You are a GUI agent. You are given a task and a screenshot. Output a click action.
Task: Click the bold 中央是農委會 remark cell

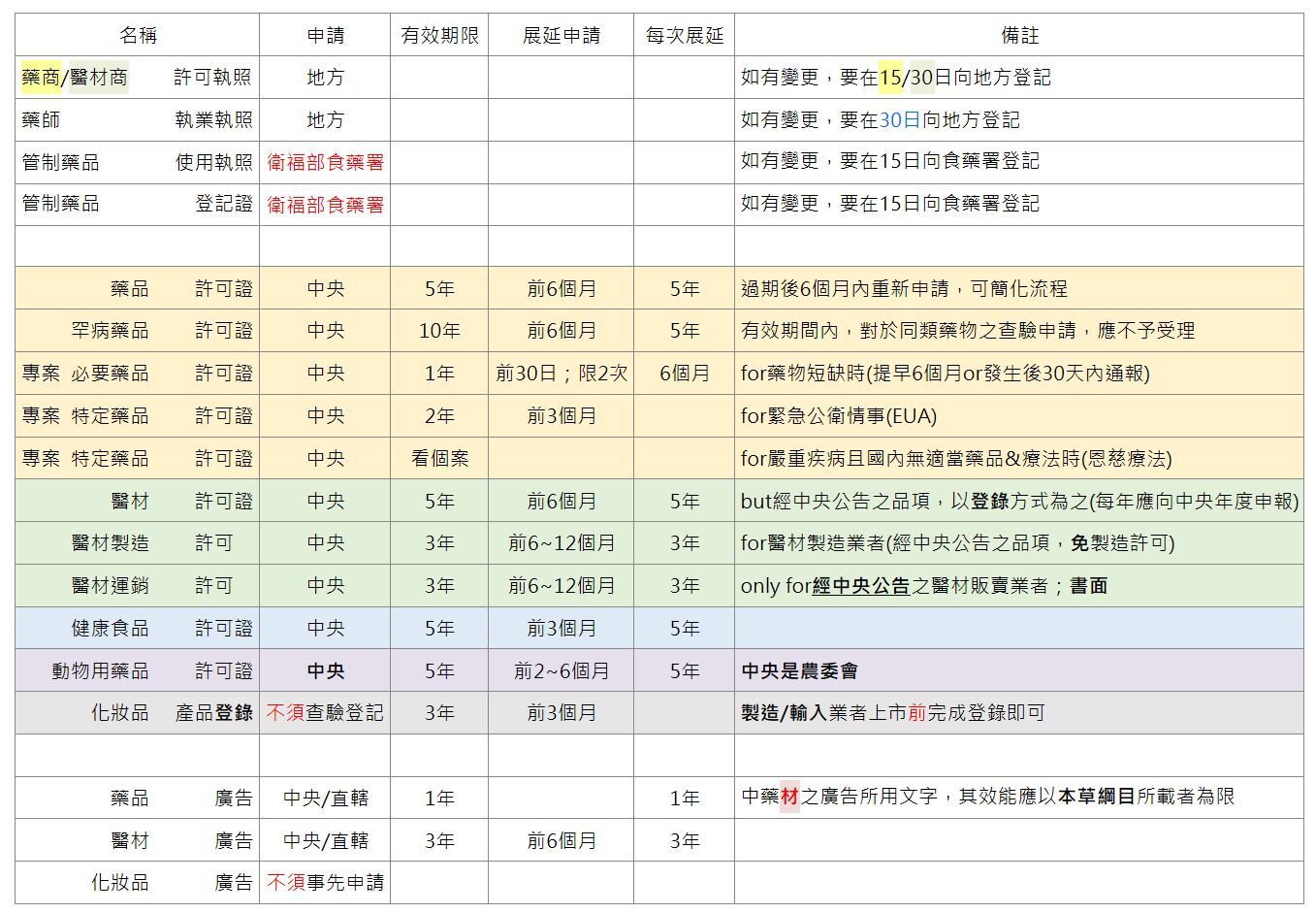[798, 669]
